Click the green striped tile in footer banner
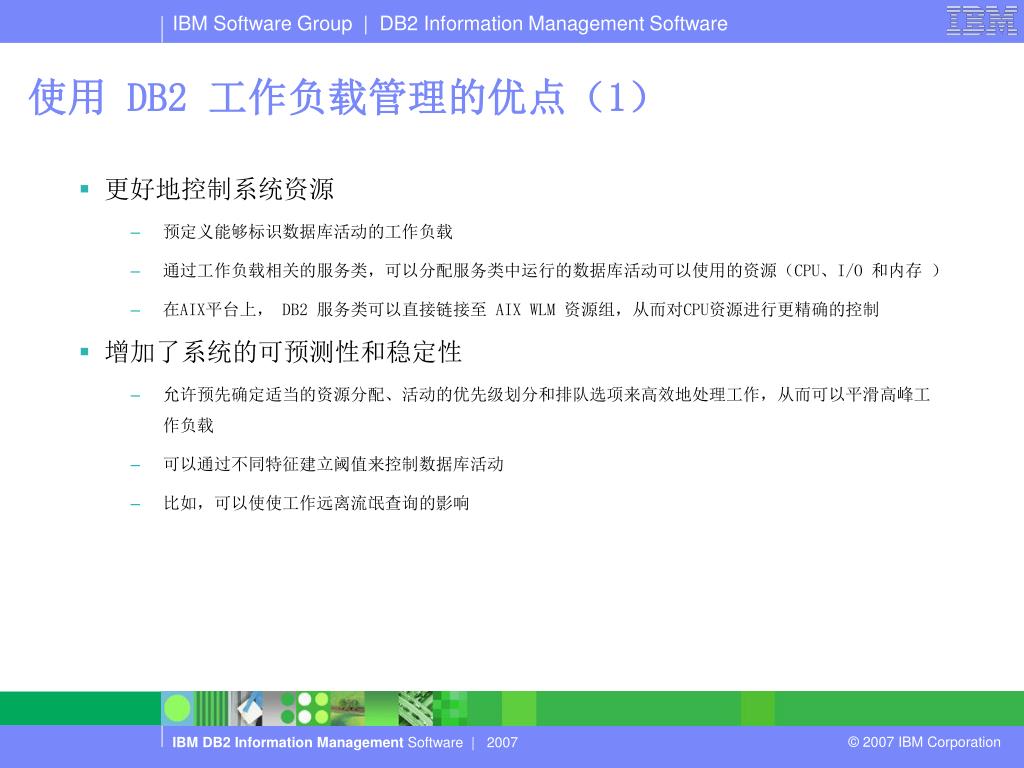Image resolution: width=1024 pixels, height=768 pixels. click(x=212, y=709)
